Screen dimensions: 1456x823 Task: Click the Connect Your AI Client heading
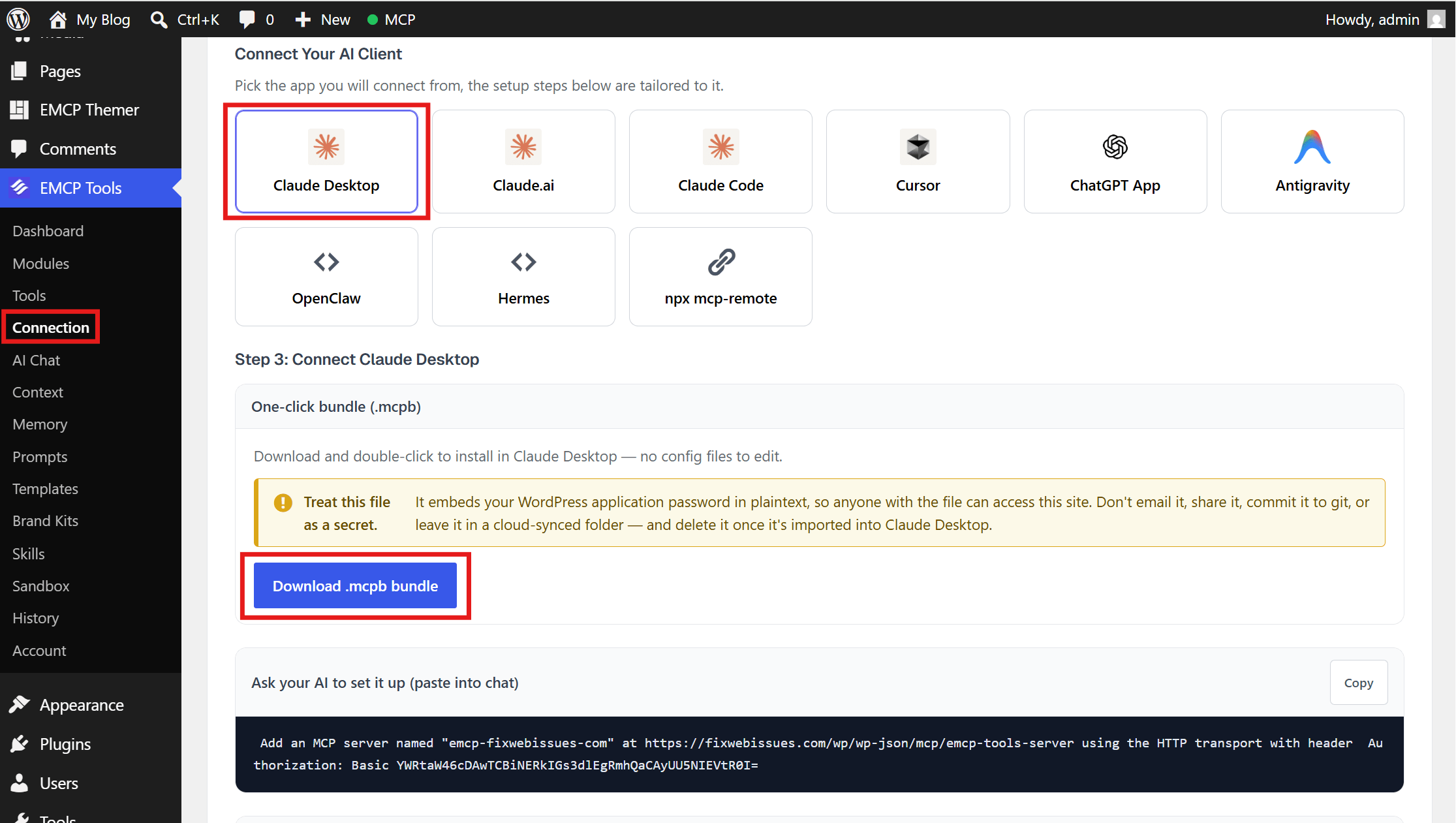pos(318,54)
